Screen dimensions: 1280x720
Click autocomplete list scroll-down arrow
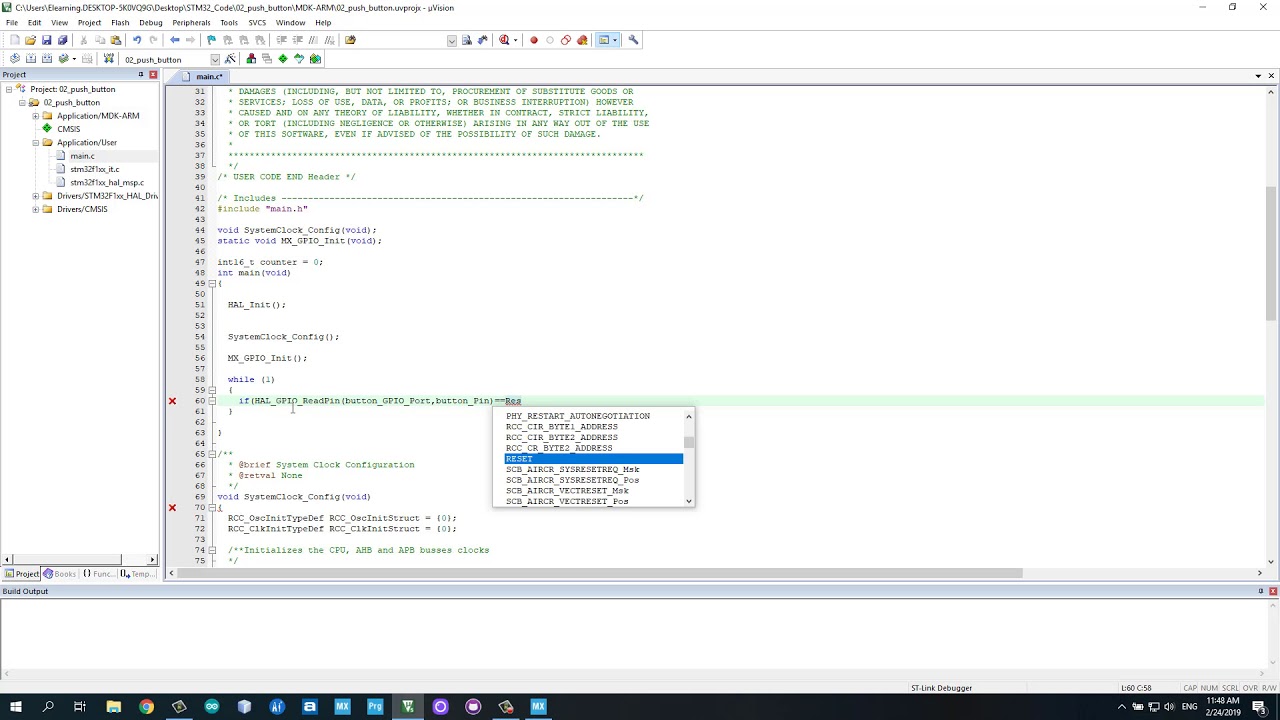(x=688, y=501)
